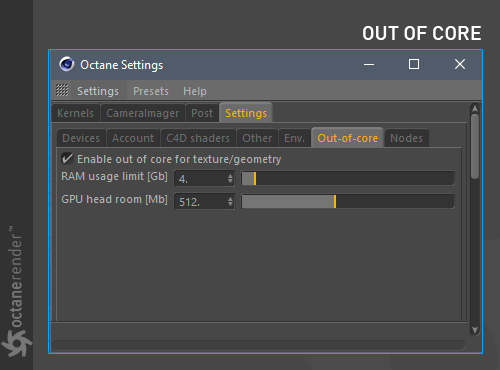500x370 pixels.
Task: Open the Nodes sub-tab
Action: tap(406, 138)
